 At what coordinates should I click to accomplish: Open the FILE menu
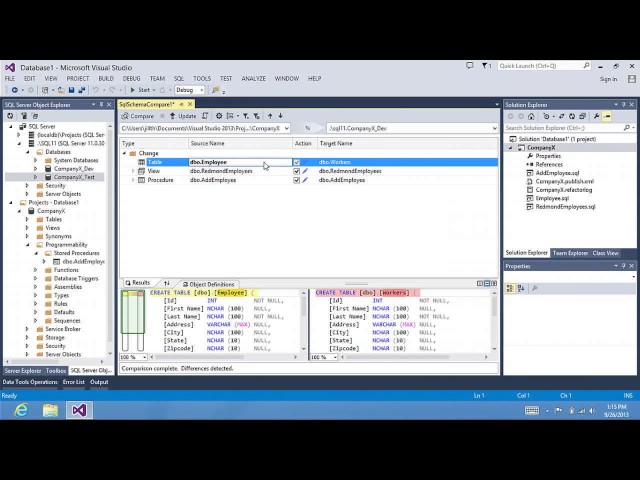click(10, 78)
